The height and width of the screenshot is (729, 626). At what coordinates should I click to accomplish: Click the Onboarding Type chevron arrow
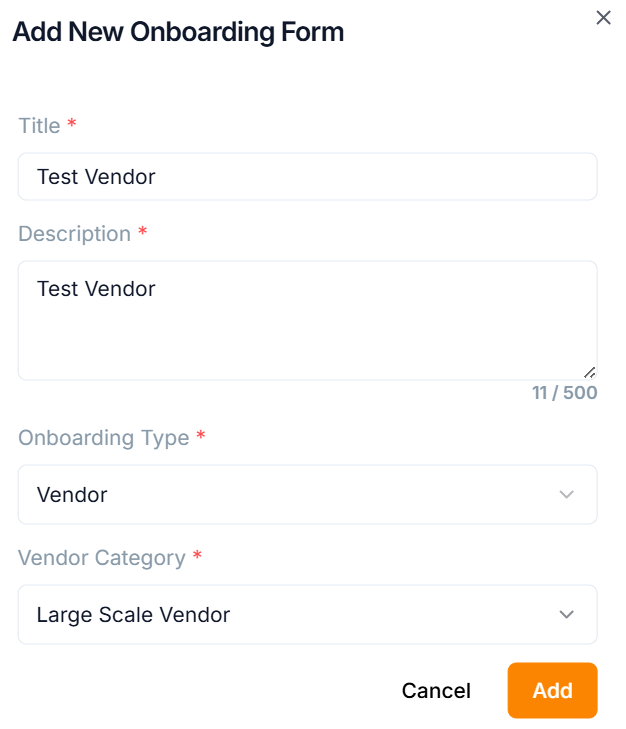pos(567,494)
